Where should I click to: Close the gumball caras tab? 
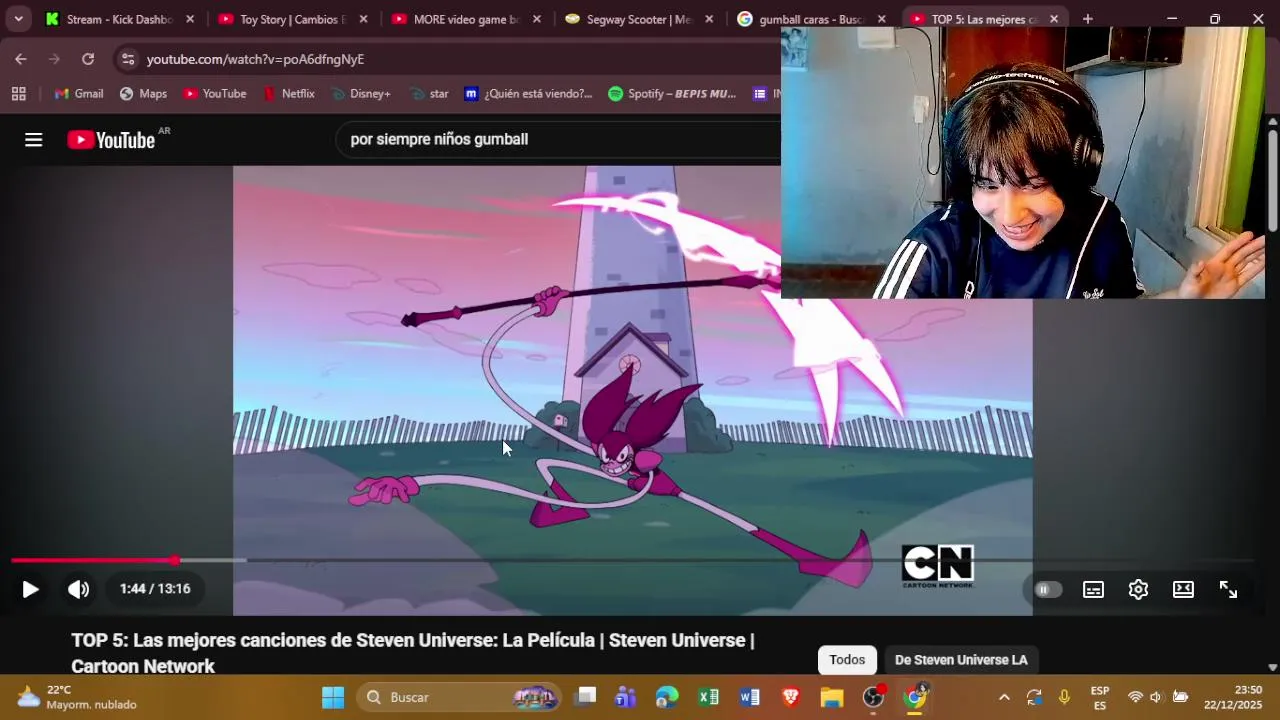click(881, 19)
